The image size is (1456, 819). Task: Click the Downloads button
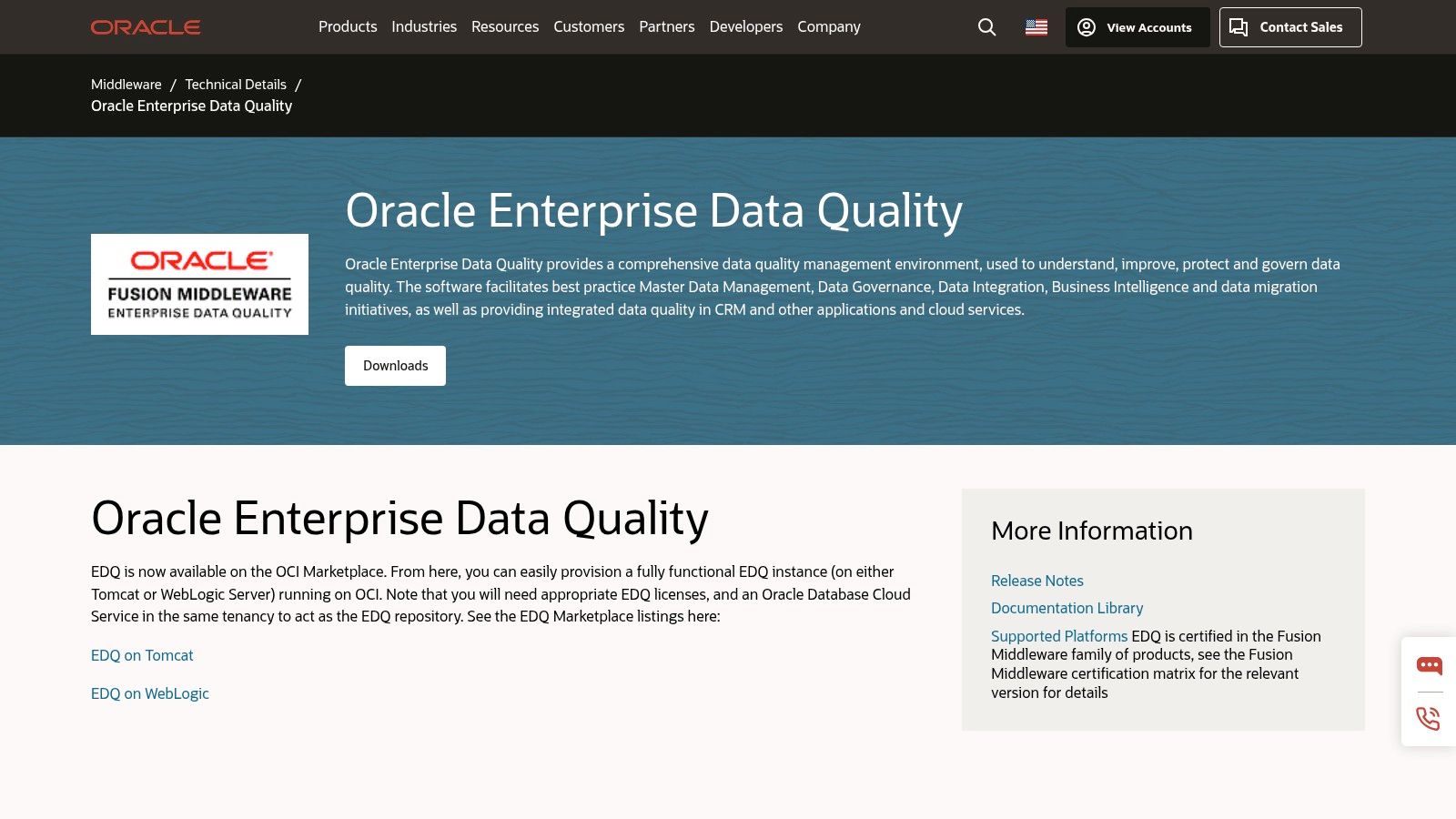[395, 366]
